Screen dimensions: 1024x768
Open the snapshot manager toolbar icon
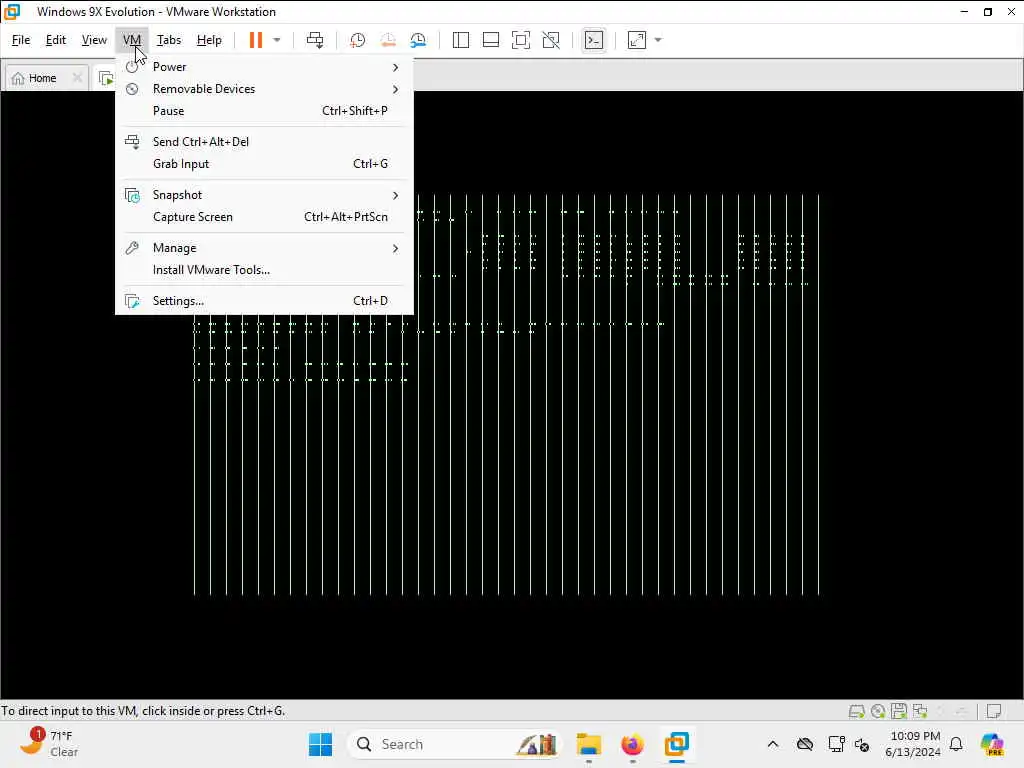click(x=418, y=40)
